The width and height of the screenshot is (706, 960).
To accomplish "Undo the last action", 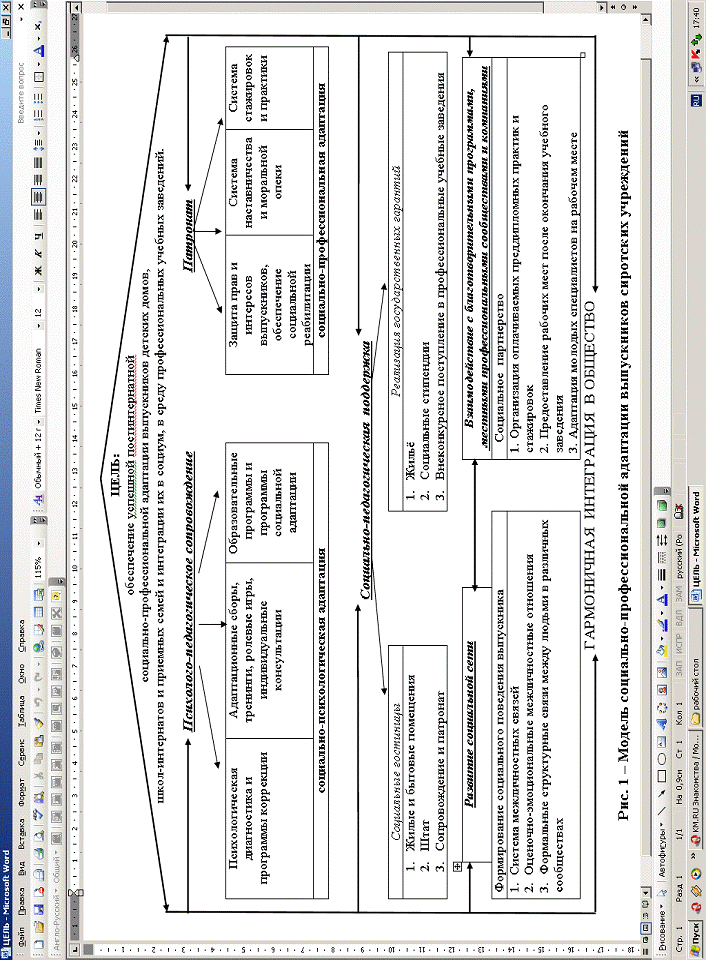I will [x=39, y=702].
